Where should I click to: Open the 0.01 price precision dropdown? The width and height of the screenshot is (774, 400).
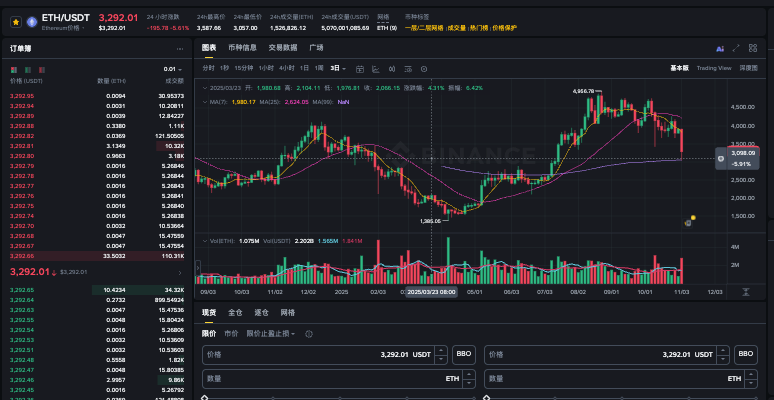coord(174,68)
